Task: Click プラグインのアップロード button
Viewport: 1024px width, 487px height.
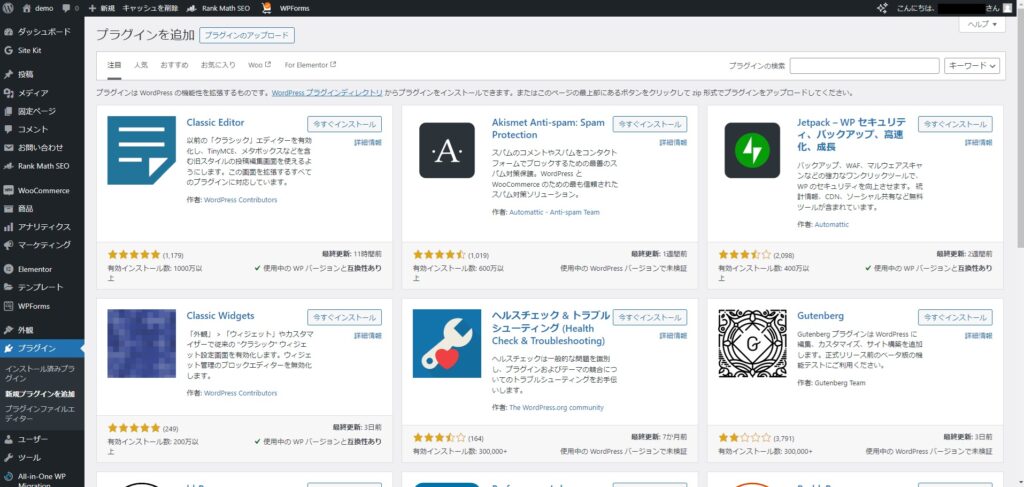Action: point(247,35)
